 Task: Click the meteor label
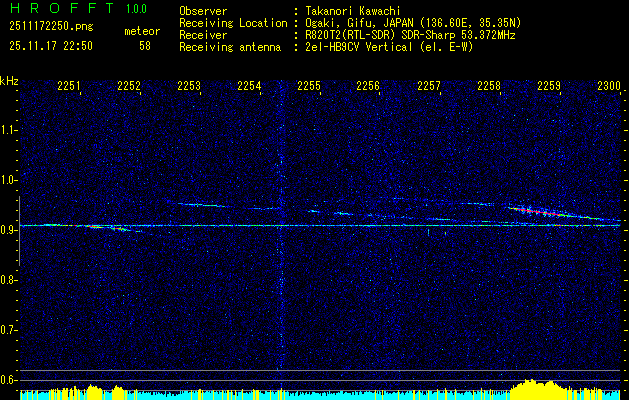(142, 31)
